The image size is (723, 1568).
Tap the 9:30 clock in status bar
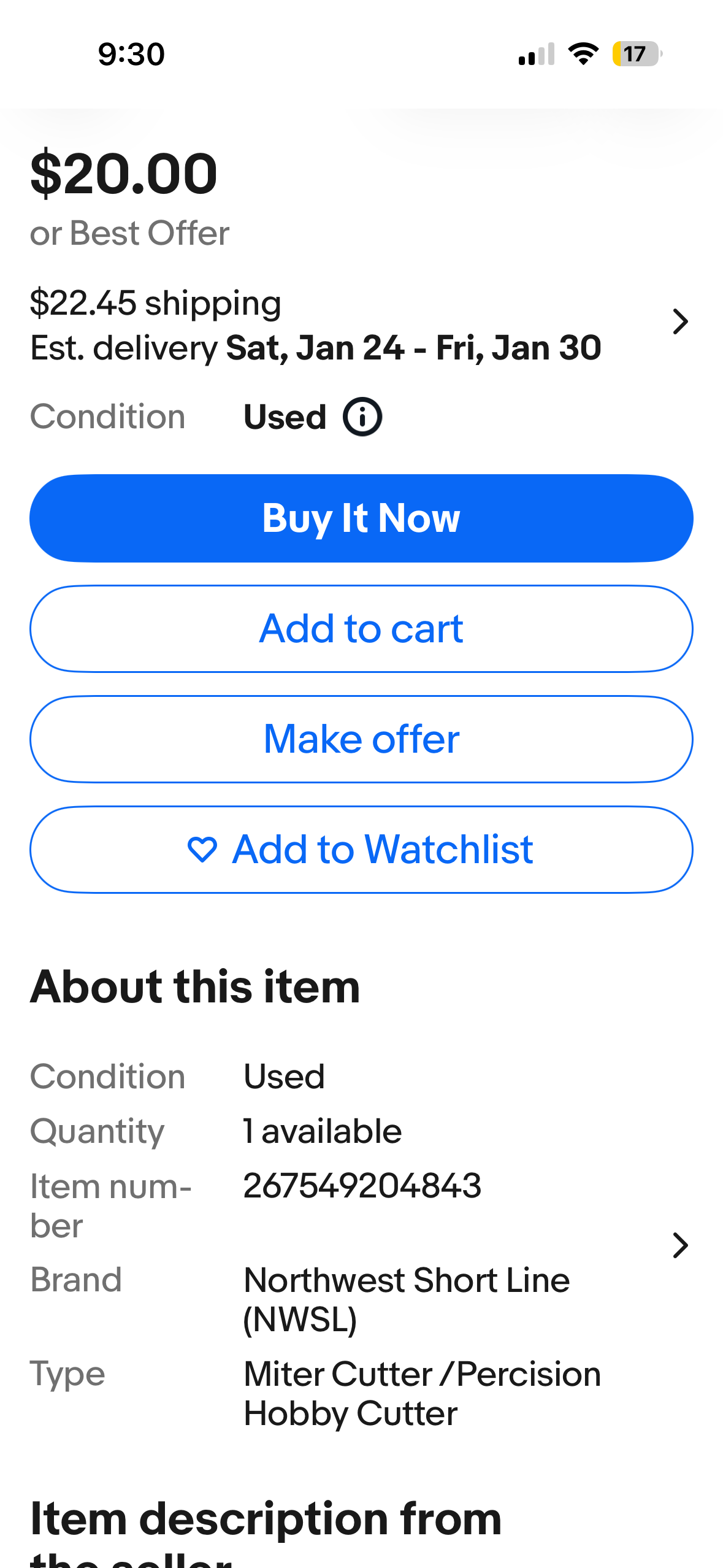[x=131, y=54]
